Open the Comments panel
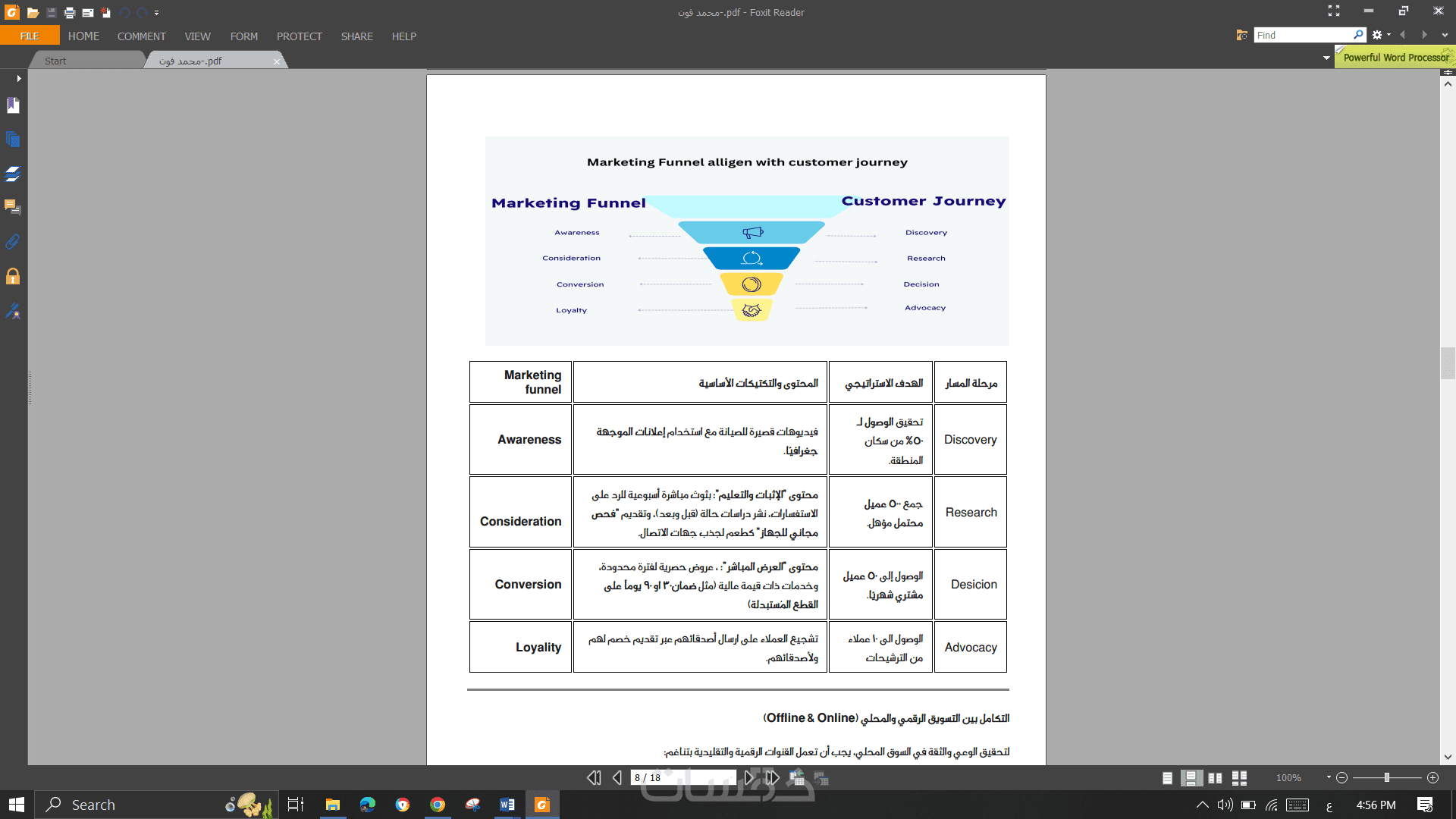The image size is (1456, 819). [13, 207]
